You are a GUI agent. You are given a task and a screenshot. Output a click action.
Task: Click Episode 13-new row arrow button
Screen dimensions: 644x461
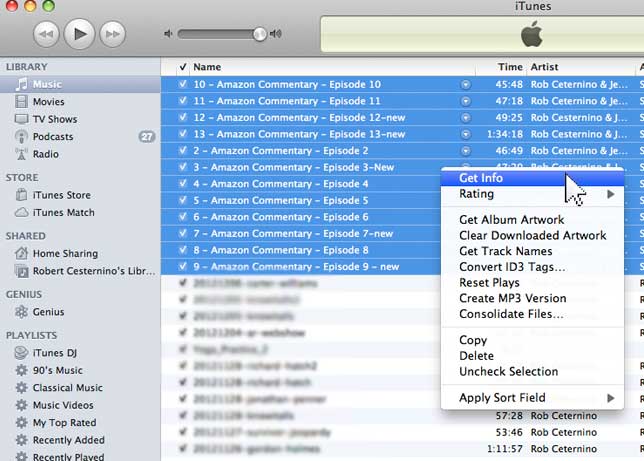[x=466, y=134]
